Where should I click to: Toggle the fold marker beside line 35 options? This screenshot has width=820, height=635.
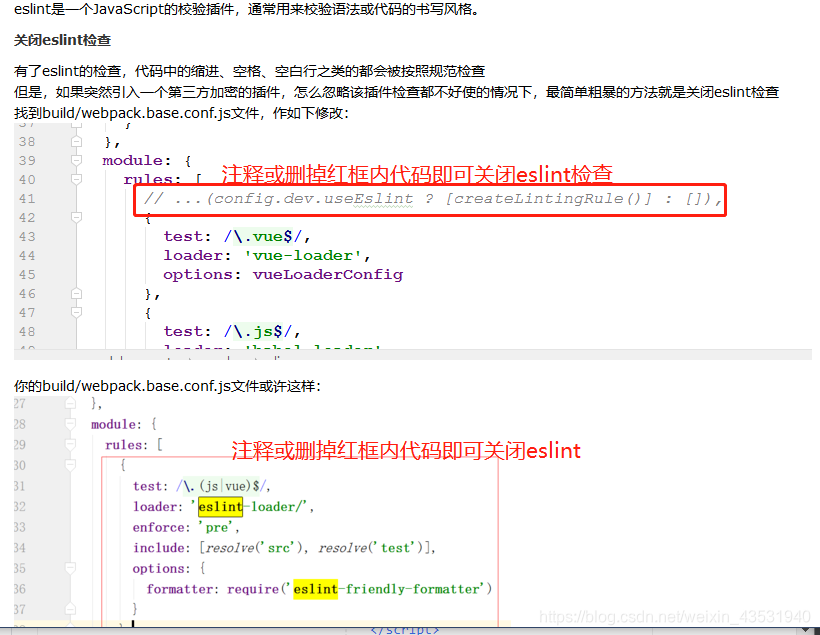coord(70,568)
